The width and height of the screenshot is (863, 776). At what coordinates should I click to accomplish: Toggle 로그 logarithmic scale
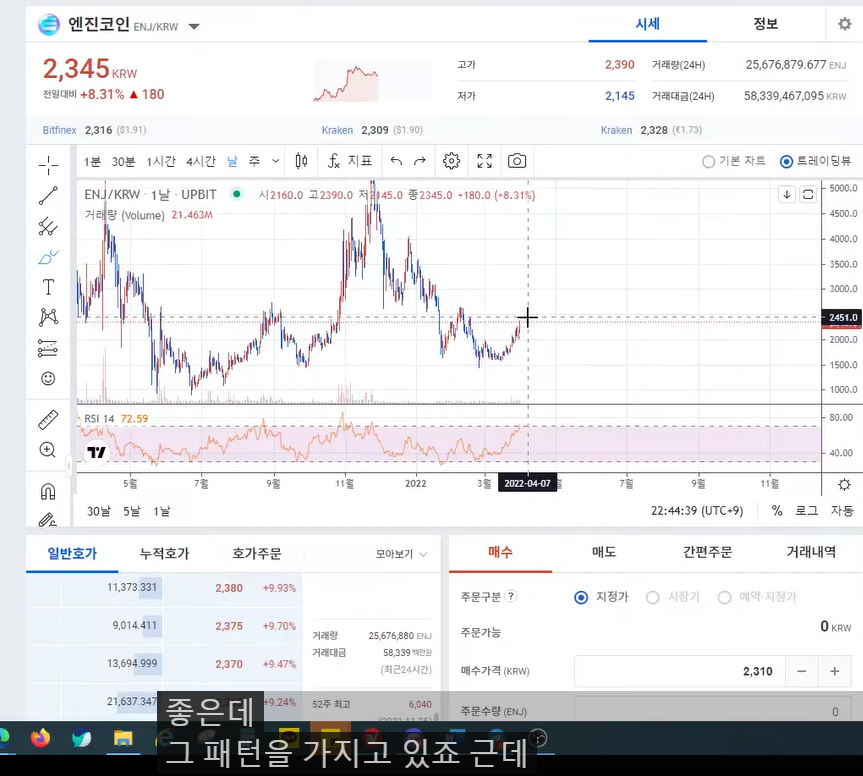point(807,511)
